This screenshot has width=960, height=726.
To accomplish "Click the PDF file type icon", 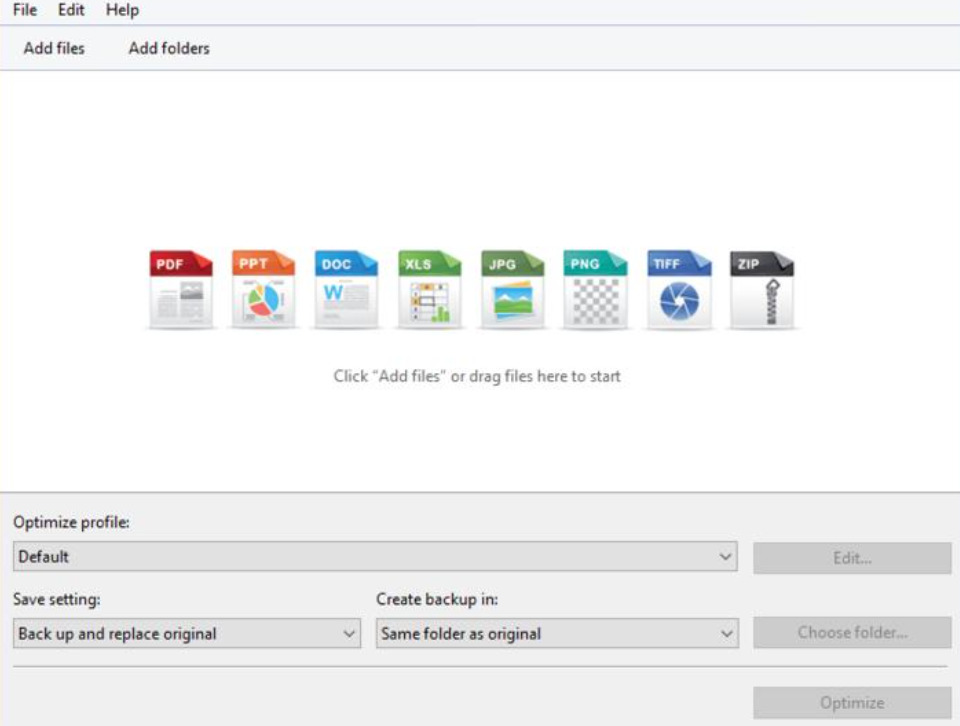I will pyautogui.click(x=181, y=289).
